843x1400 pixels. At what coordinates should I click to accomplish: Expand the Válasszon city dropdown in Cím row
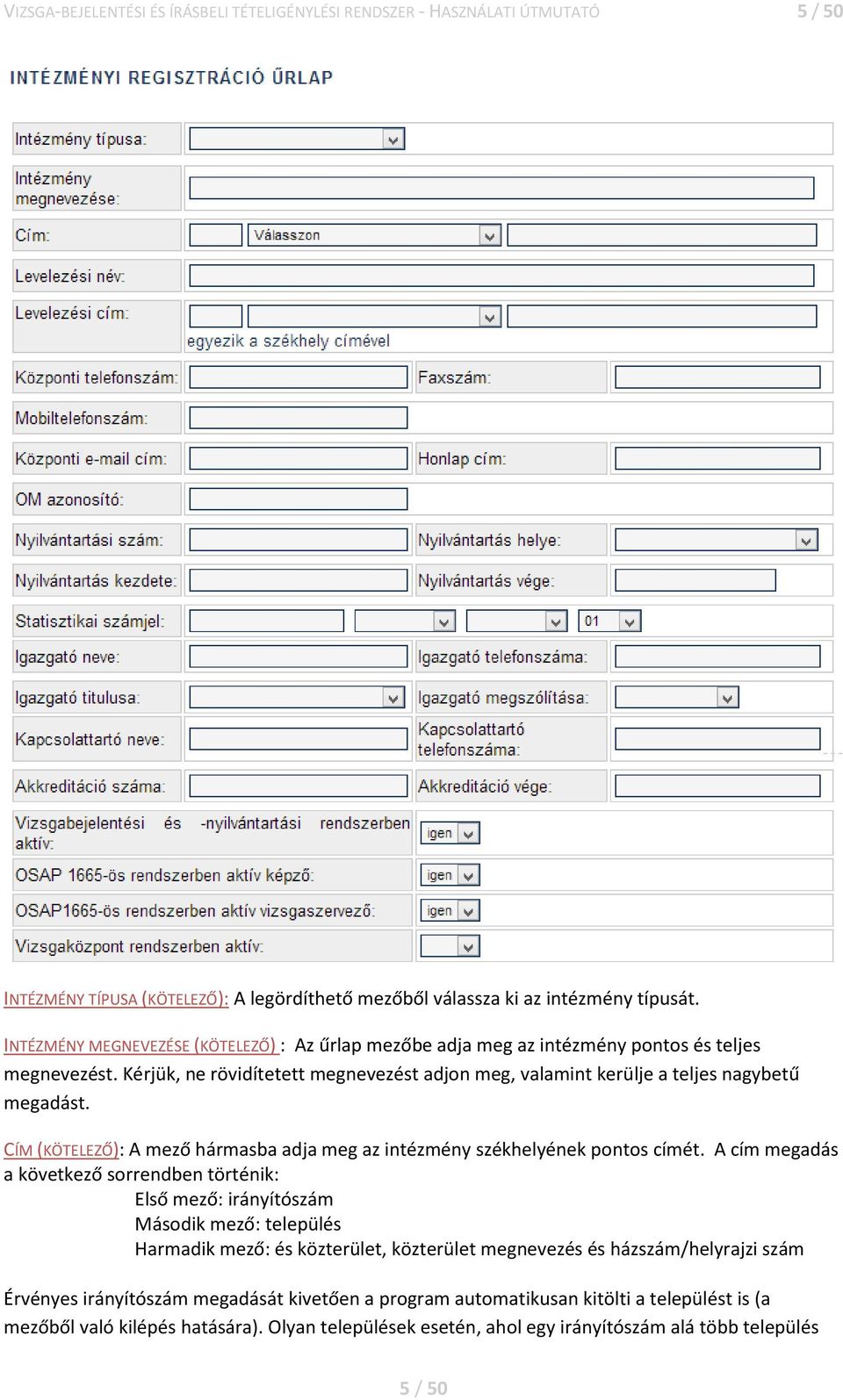click(374, 235)
